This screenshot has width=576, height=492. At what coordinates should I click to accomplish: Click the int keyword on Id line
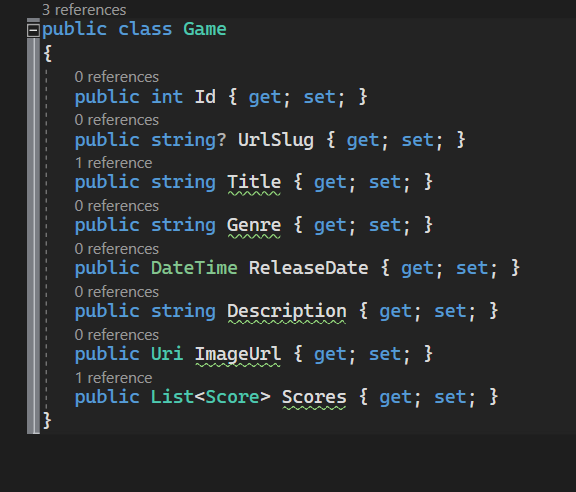click(167, 97)
